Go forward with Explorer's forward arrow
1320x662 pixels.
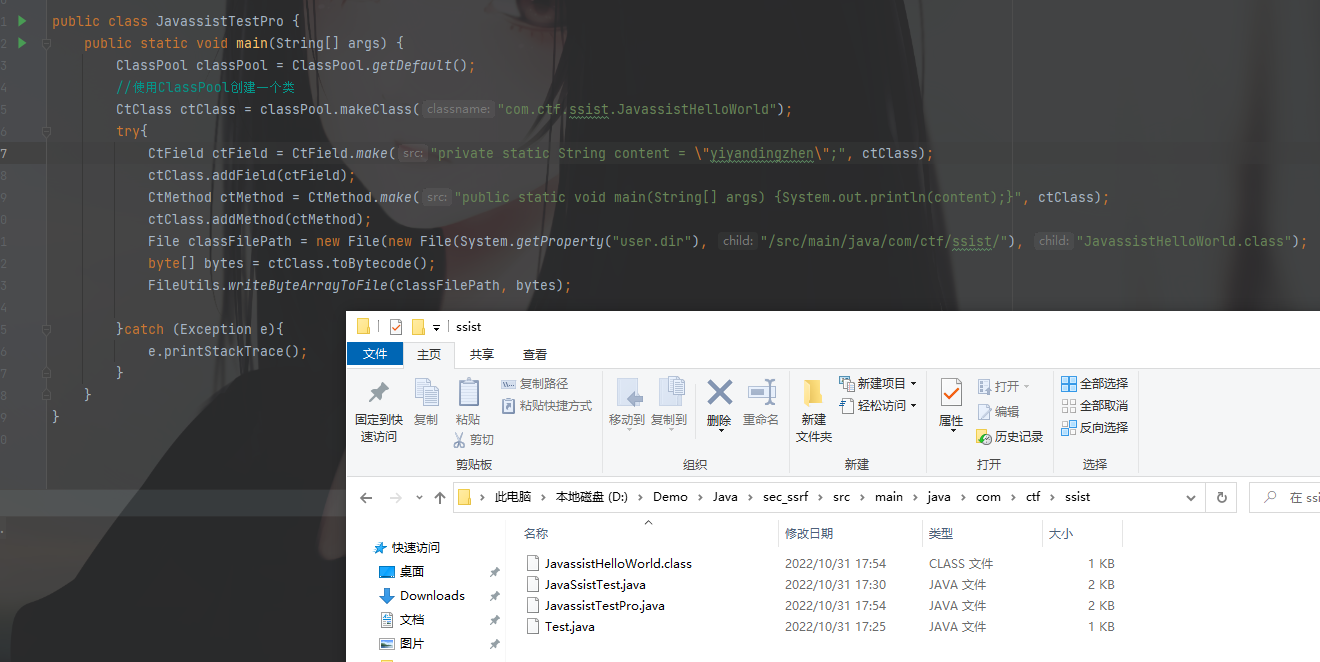(395, 497)
